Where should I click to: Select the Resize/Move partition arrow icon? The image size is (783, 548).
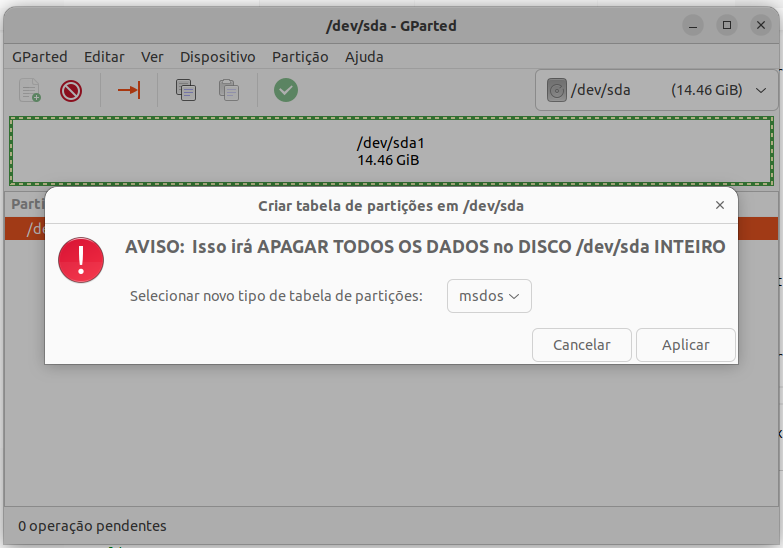(129, 91)
